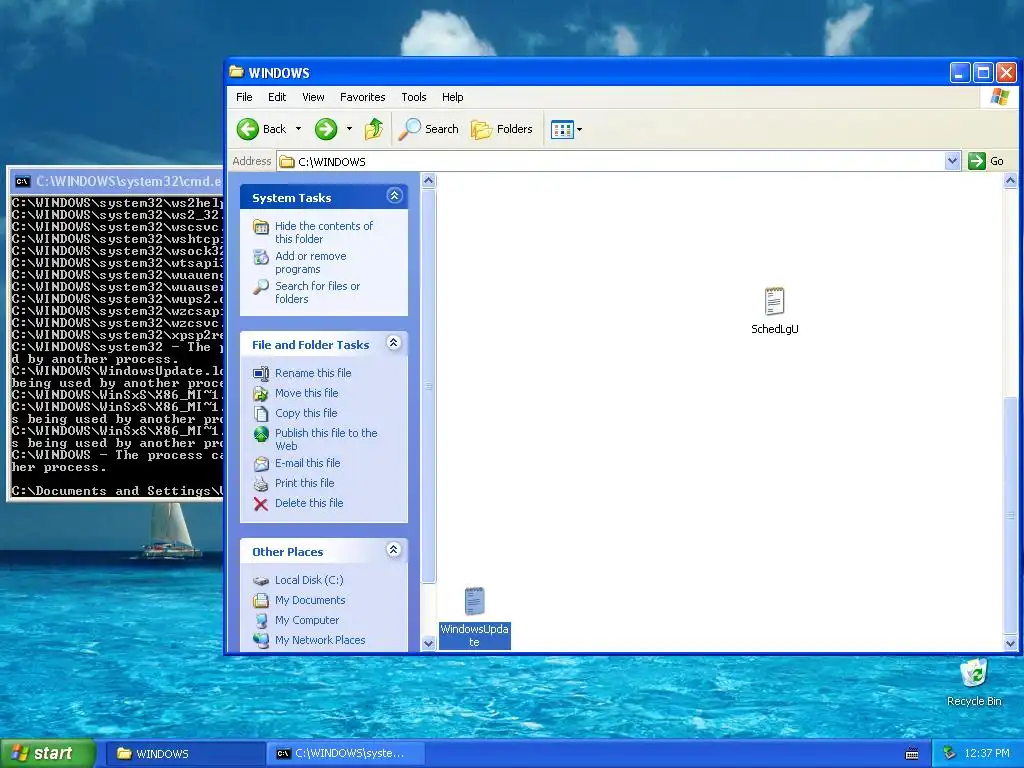Viewport: 1024px width, 768px height.
Task: Click the Local Disk (C:) link
Action: pyautogui.click(x=309, y=580)
